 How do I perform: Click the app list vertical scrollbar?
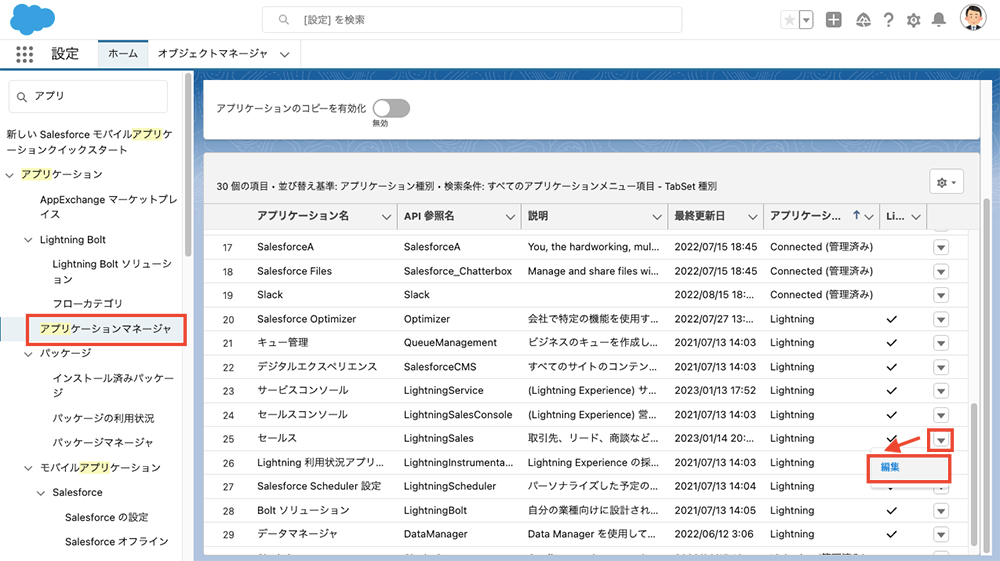pos(974,474)
